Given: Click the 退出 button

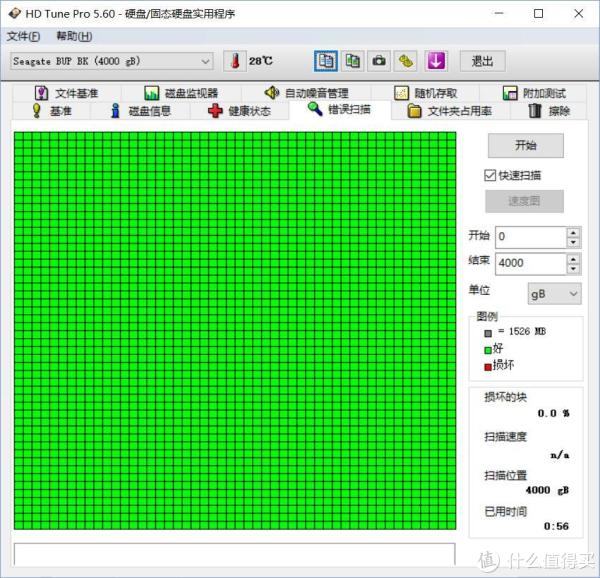Looking at the screenshot, I should [x=482, y=61].
